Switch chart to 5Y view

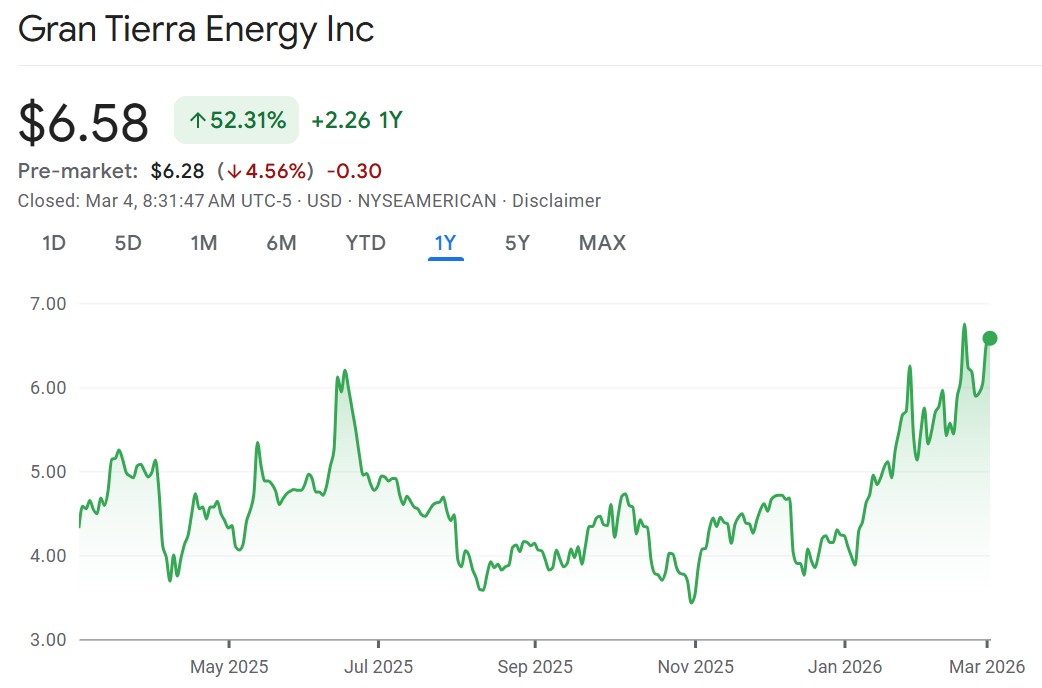(517, 243)
